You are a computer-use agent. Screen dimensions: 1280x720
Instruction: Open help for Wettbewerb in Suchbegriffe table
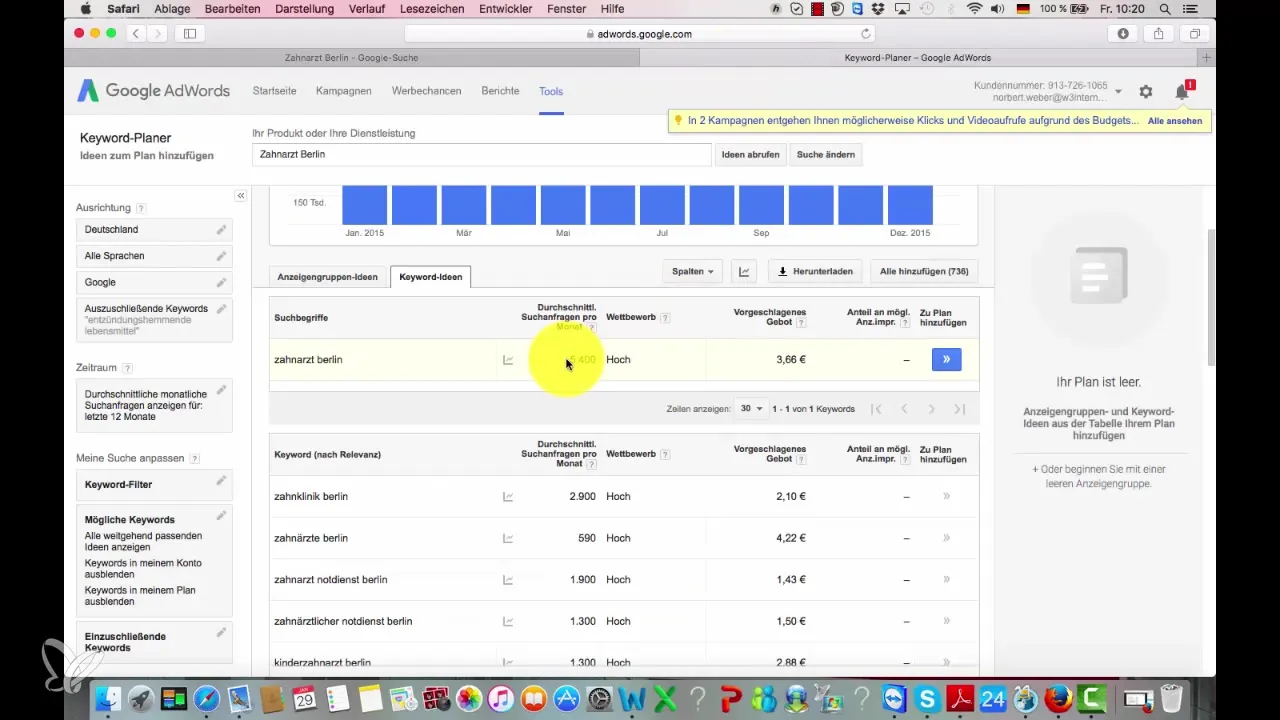click(x=665, y=318)
